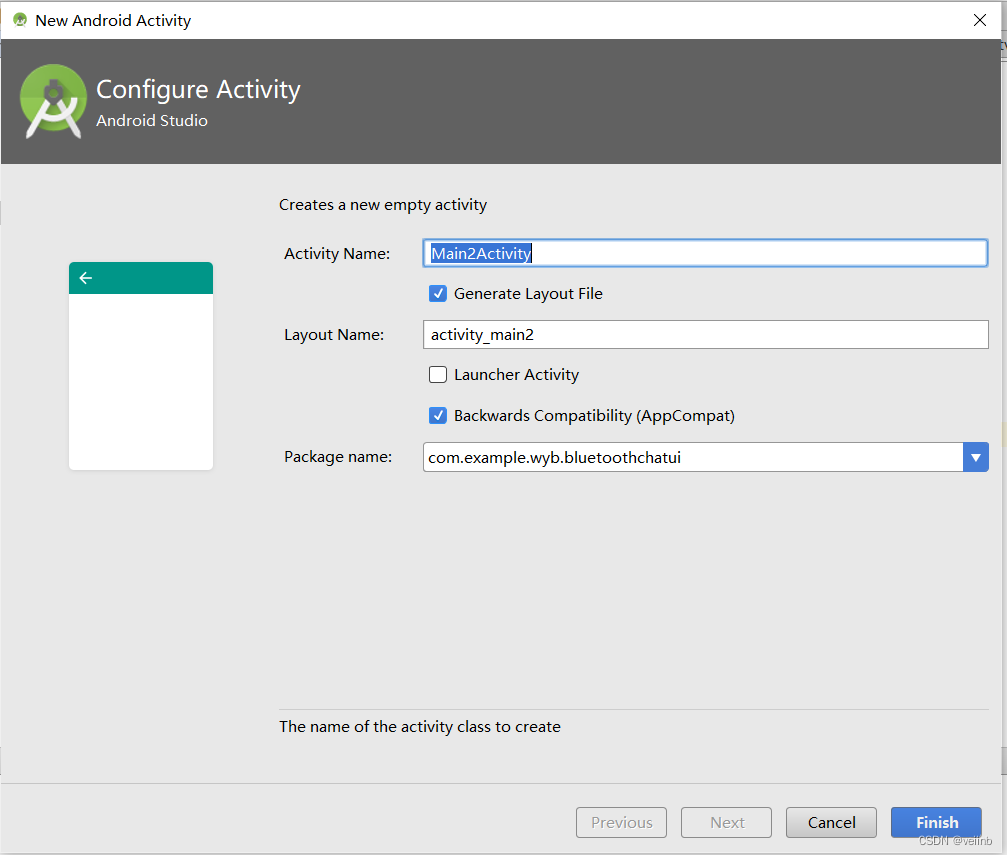Click the teal toolbar in activity preview
The image size is (1007, 855).
point(150,278)
